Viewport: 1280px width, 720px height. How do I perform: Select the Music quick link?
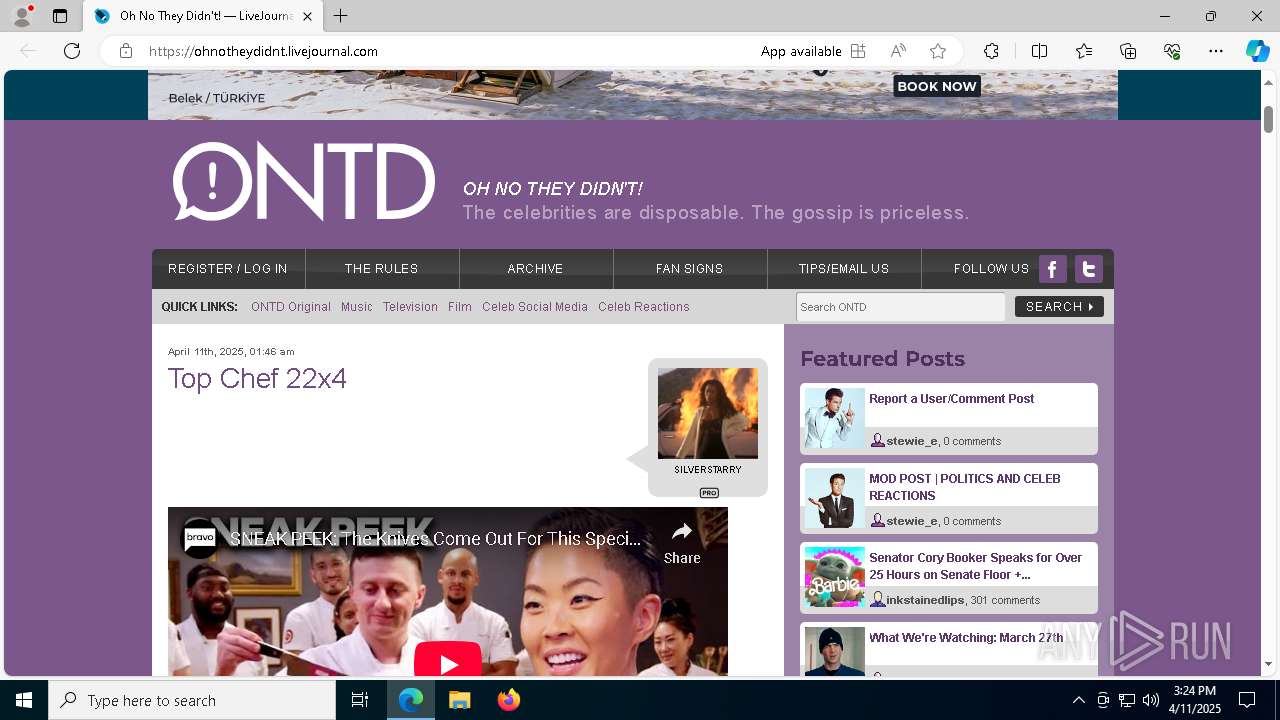[x=357, y=307]
